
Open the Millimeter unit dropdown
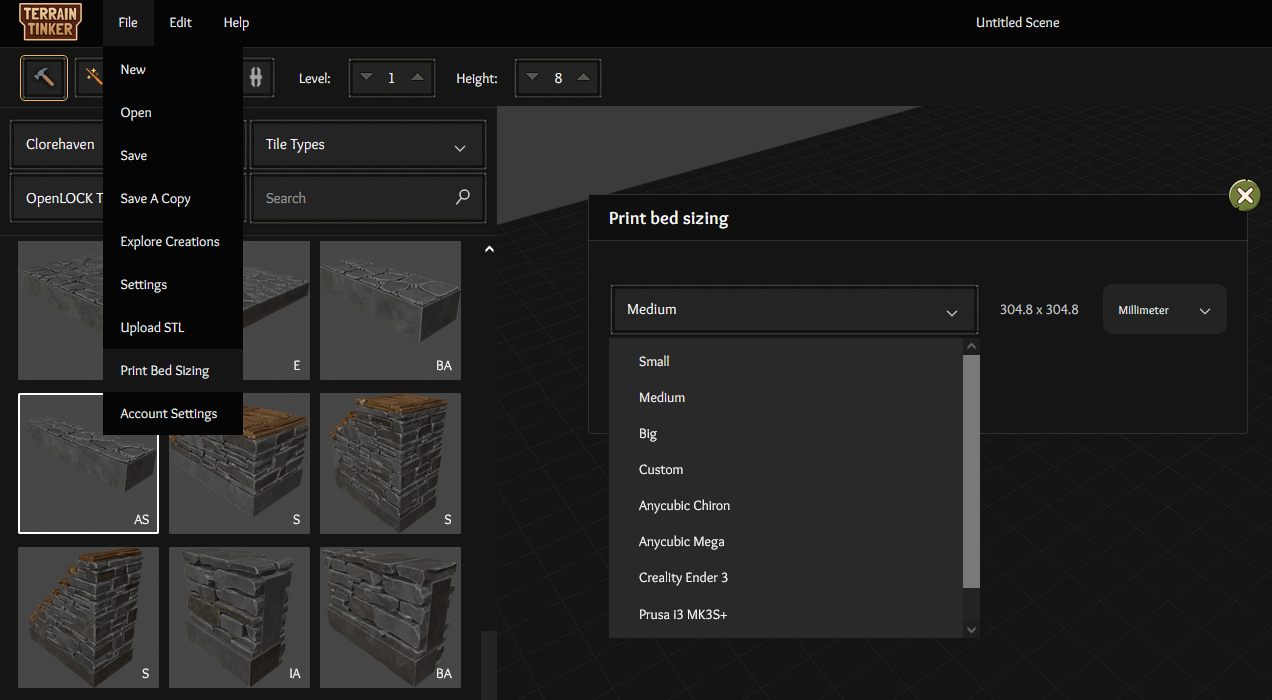[1164, 310]
